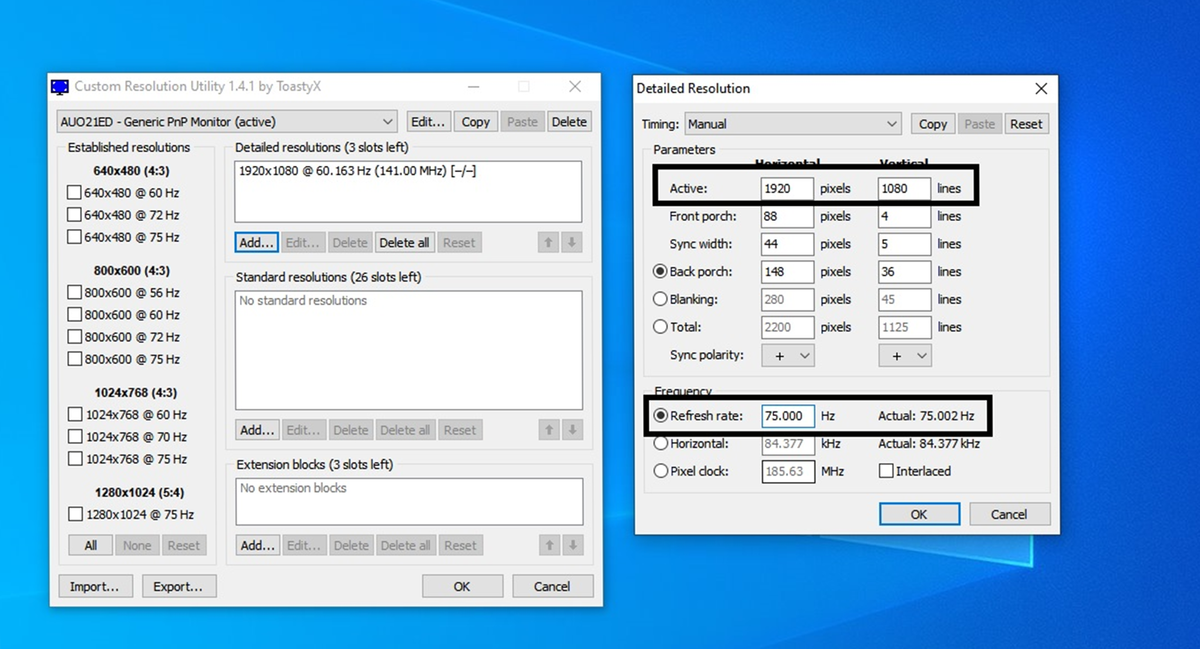Open the AUO21ED monitor dropdown

click(228, 122)
